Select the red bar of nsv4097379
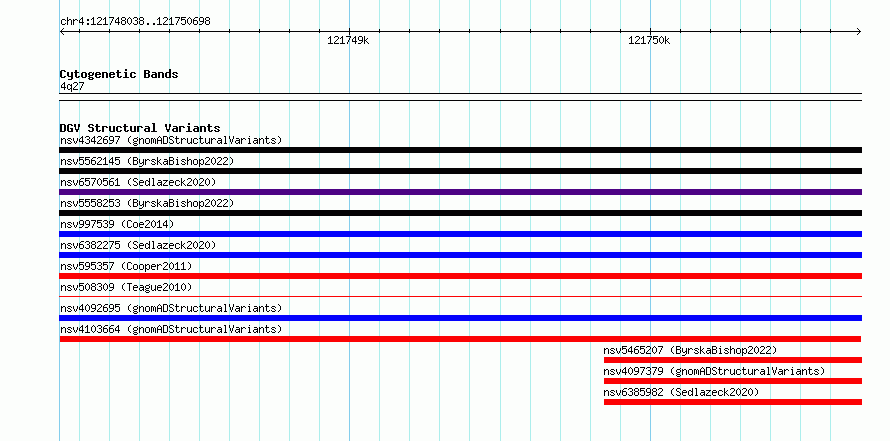890x441 pixels. (733, 381)
